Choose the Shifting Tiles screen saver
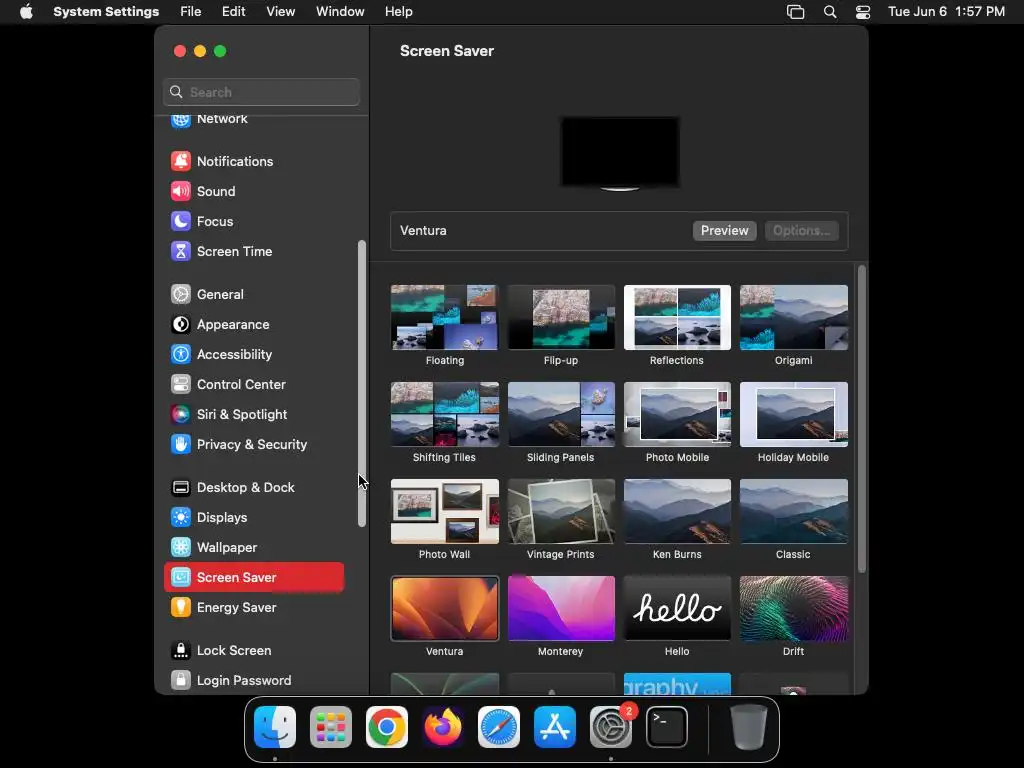 click(445, 414)
